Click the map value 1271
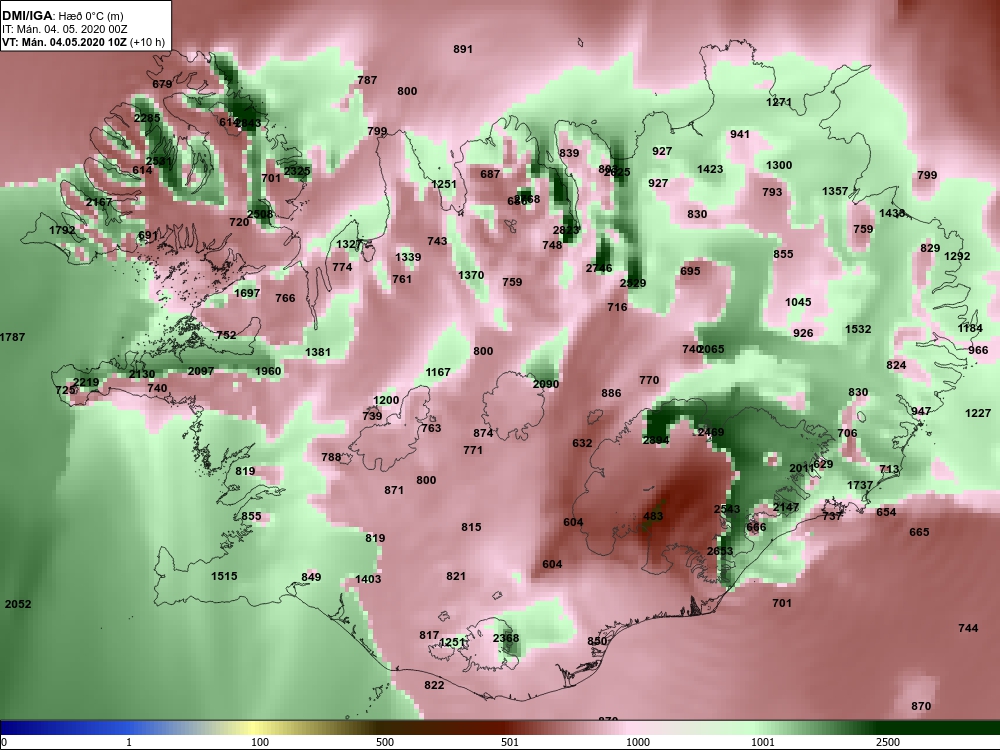The image size is (1000, 750). [x=779, y=102]
